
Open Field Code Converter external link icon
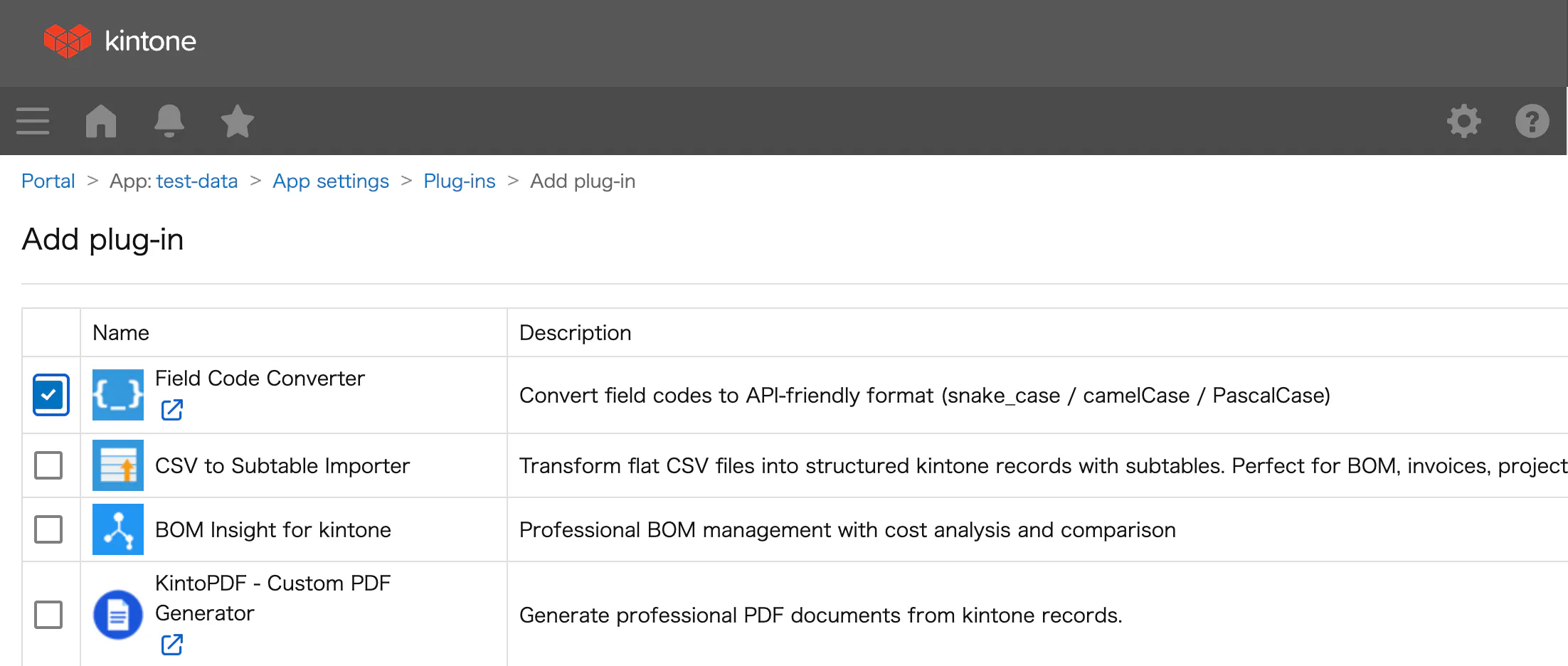coord(172,410)
